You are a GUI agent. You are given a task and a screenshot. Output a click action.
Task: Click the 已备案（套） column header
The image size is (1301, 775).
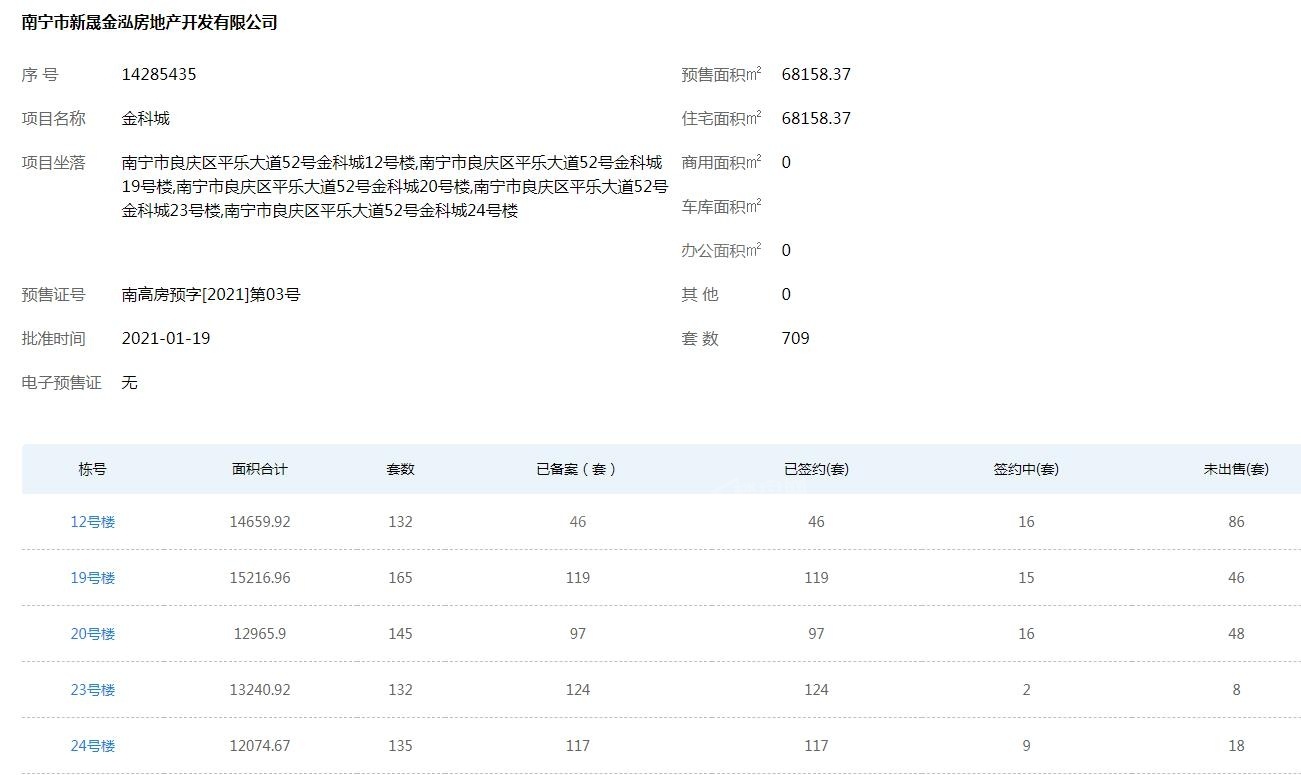(x=577, y=469)
